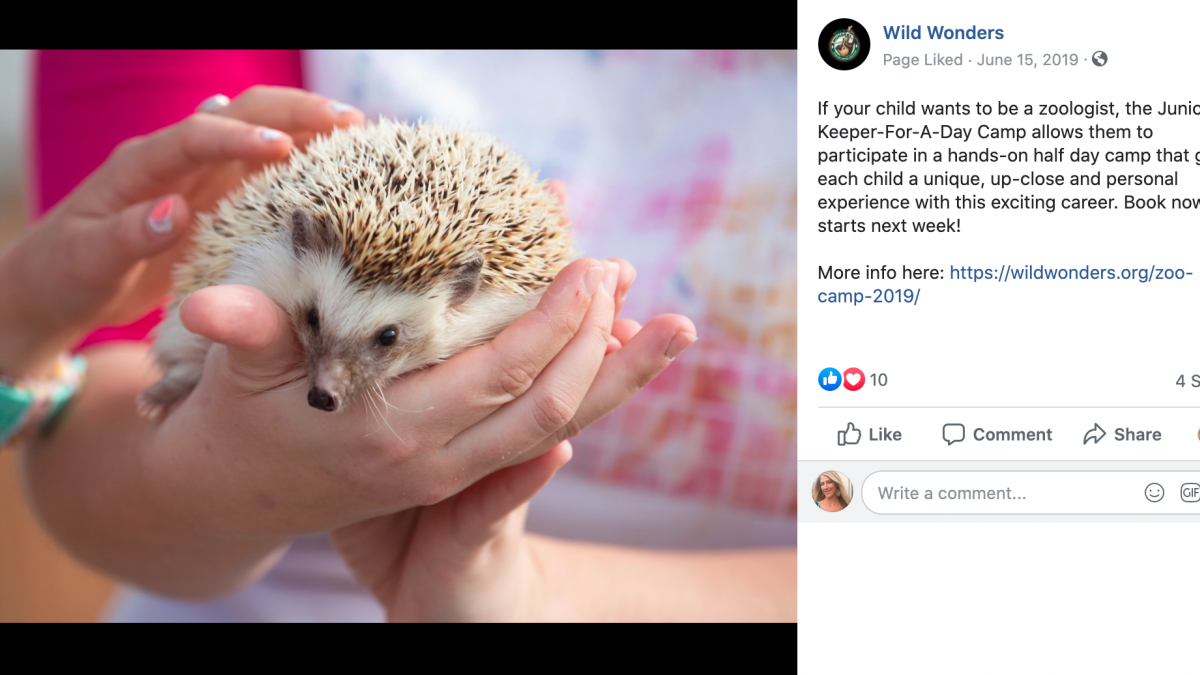This screenshot has width=1200, height=675.
Task: Open the Wild Wonders page logo avatar
Action: pos(844,45)
